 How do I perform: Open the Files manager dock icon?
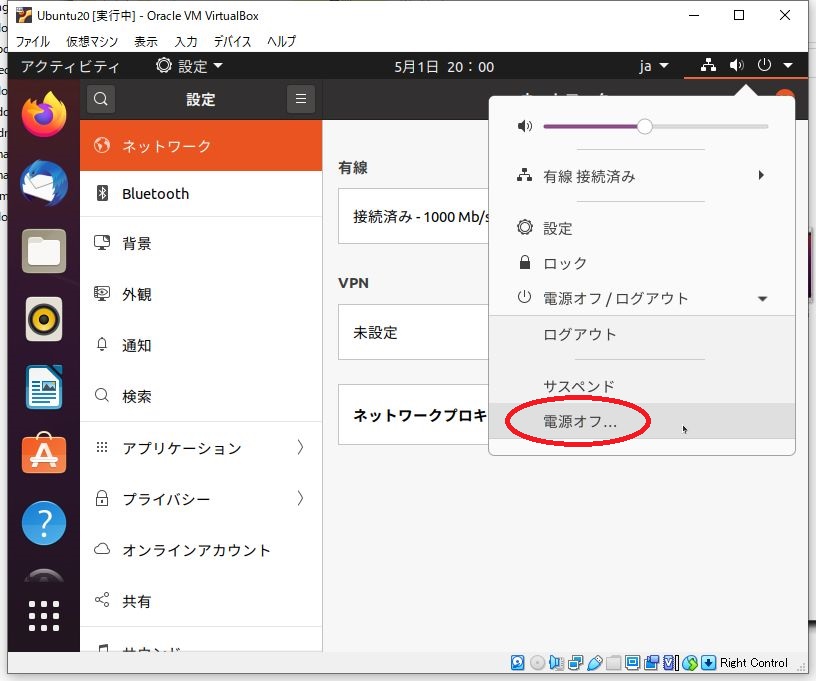44,251
